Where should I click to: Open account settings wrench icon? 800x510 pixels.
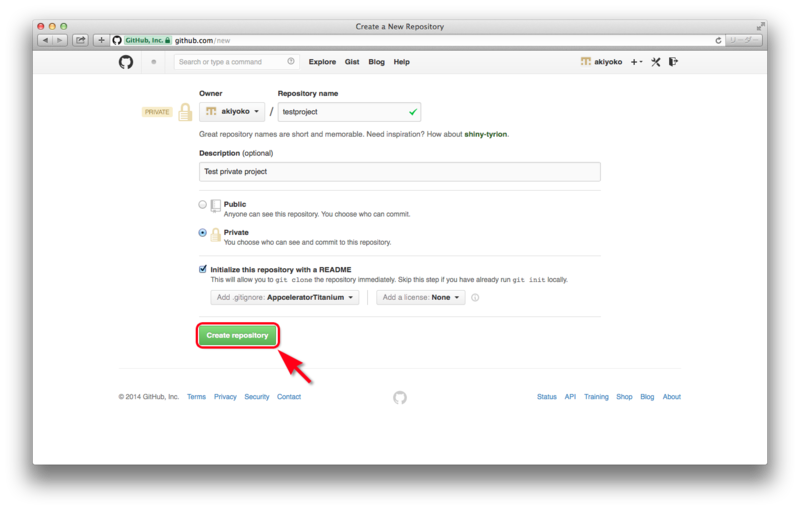click(x=656, y=62)
